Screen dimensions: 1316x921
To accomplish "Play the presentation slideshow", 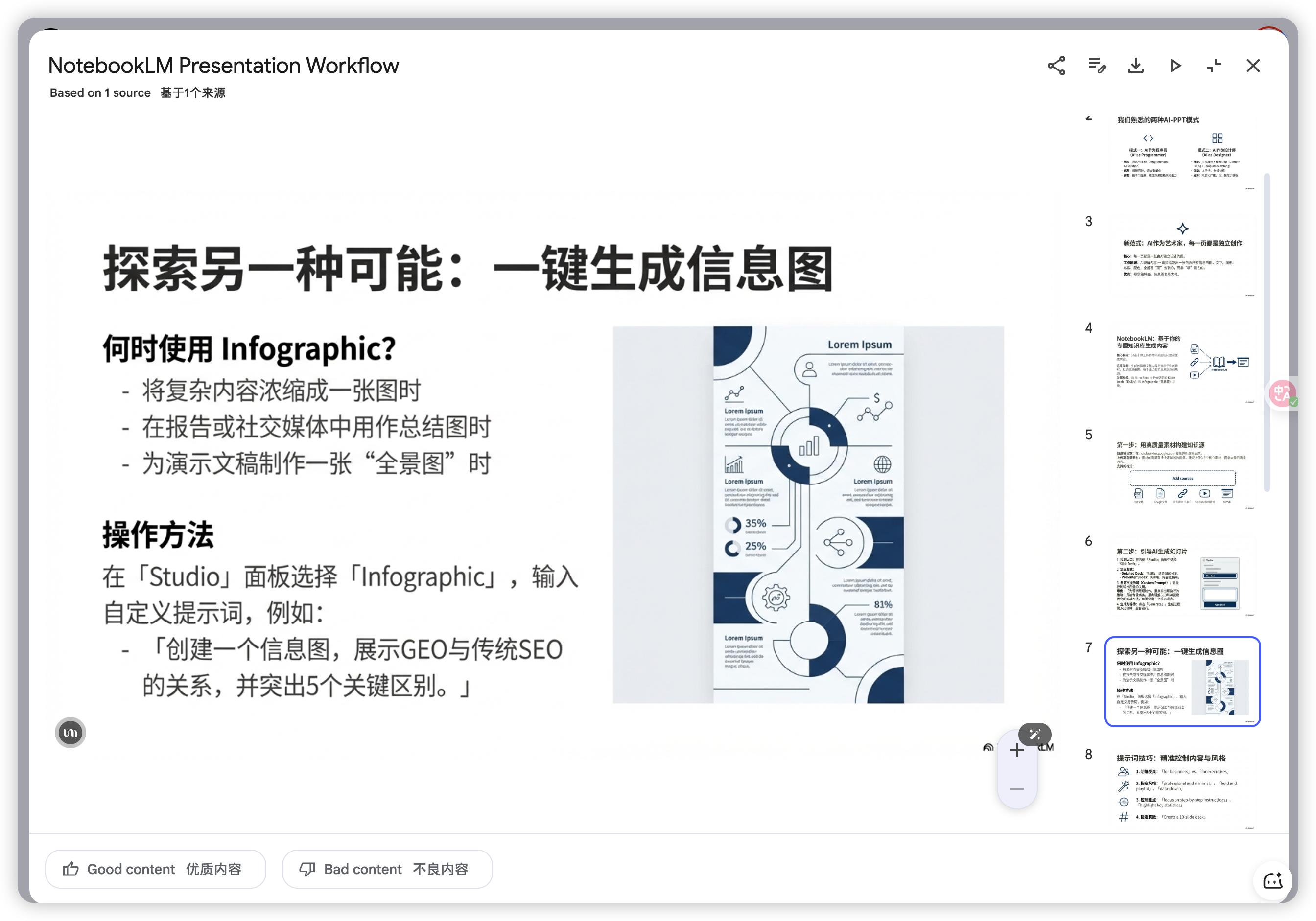I will pyautogui.click(x=1175, y=66).
